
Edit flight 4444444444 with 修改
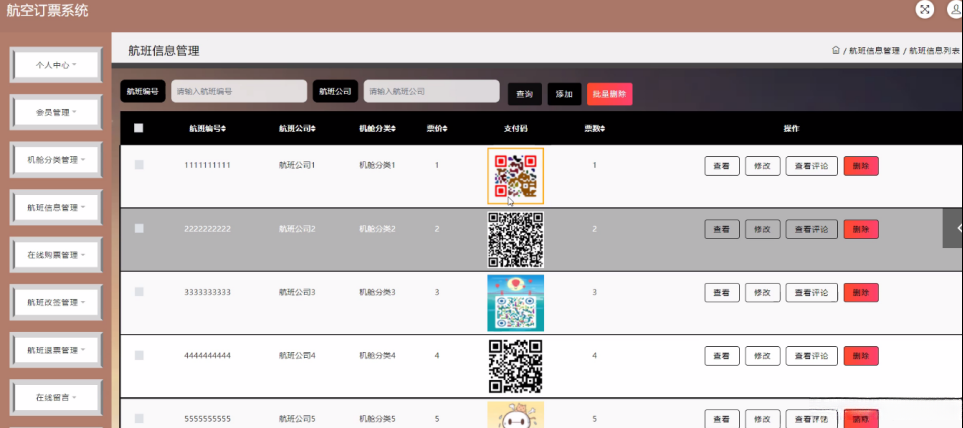click(762, 356)
